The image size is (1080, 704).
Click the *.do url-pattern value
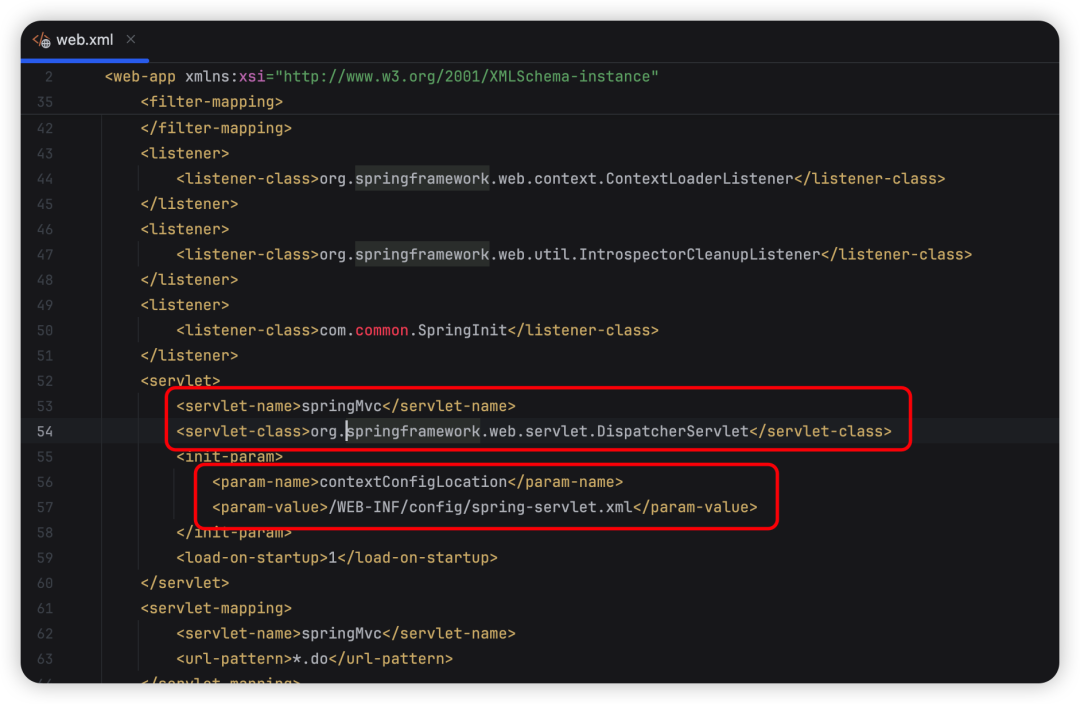[x=309, y=659]
